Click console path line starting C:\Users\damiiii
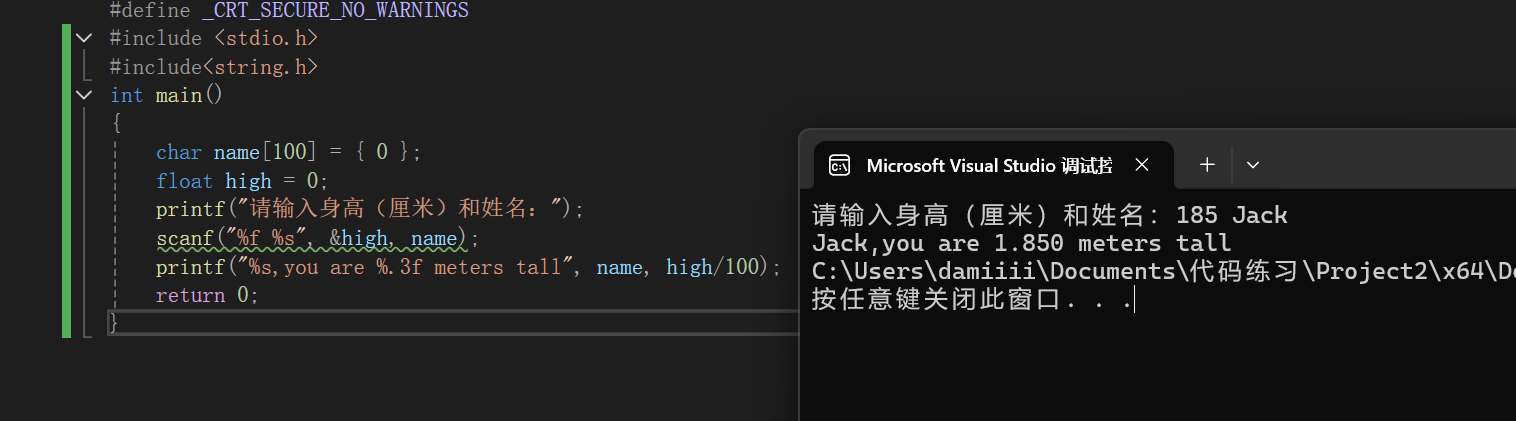 tap(1163, 271)
